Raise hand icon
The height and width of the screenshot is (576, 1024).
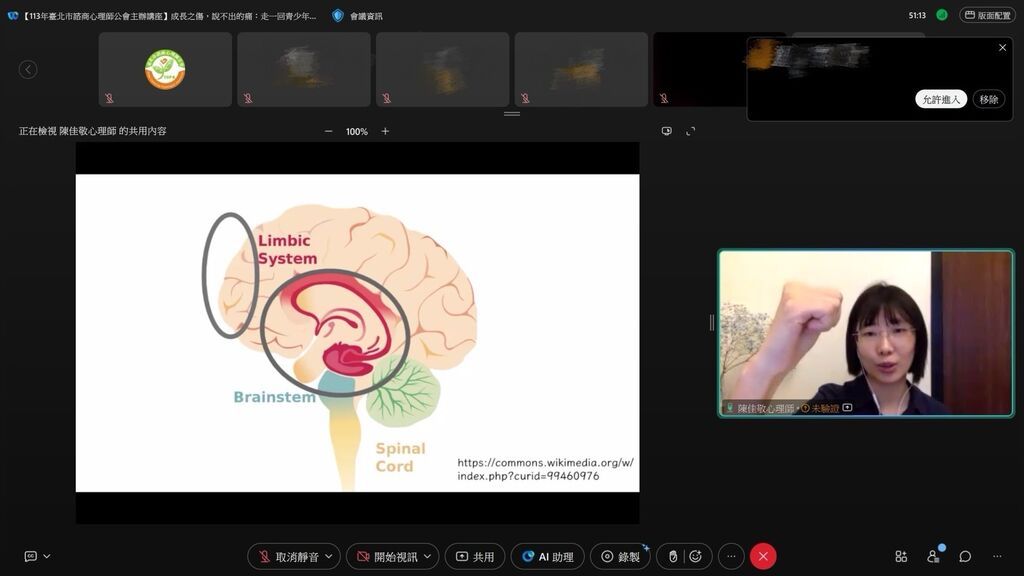(x=673, y=556)
